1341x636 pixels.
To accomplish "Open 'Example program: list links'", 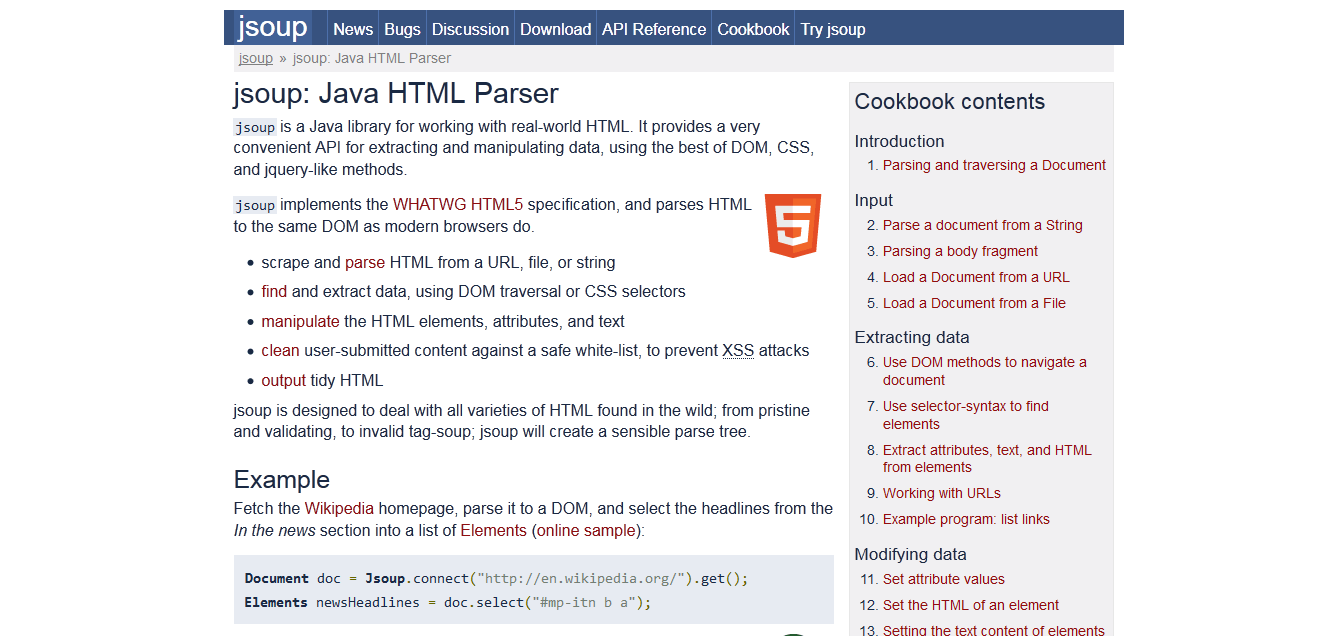I will 966,519.
